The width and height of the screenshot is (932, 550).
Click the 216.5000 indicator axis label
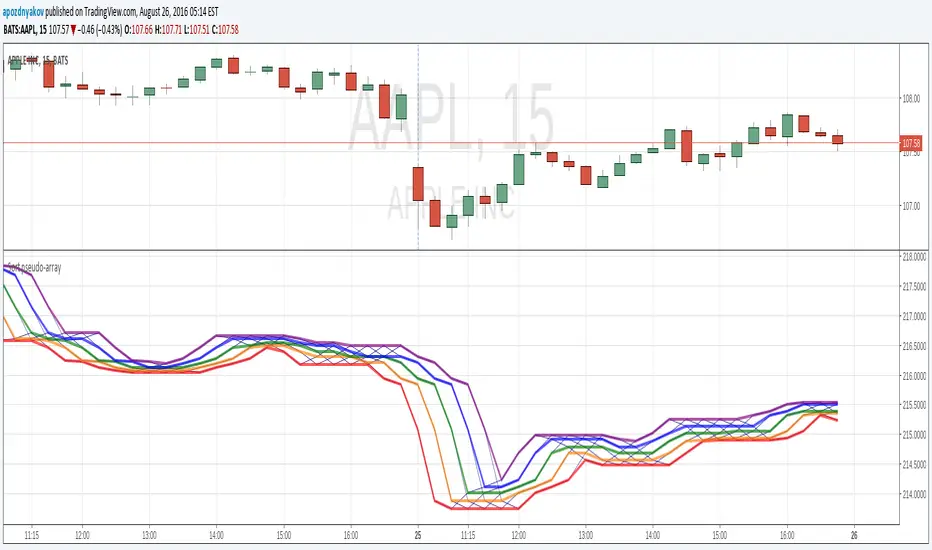click(914, 346)
